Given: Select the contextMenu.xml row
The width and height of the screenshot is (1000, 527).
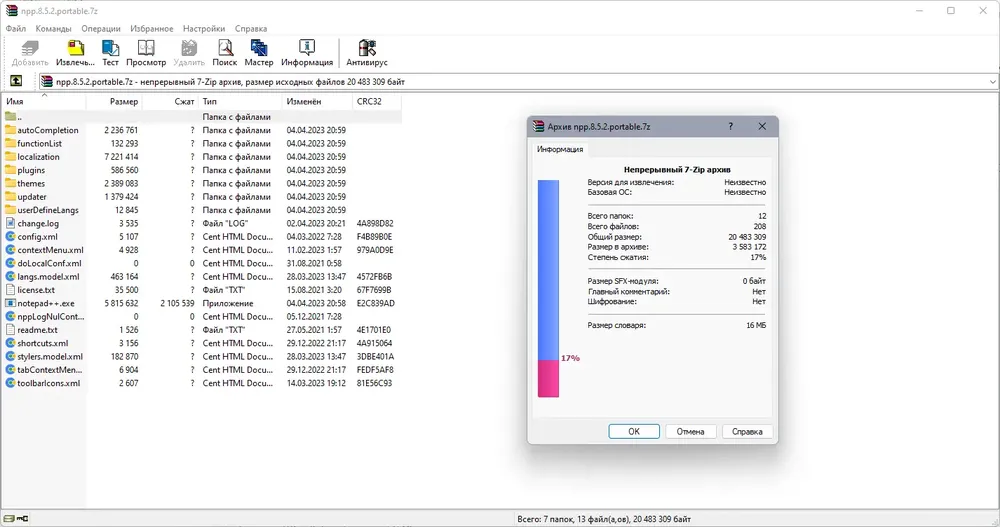Looking at the screenshot, I should 202,250.
